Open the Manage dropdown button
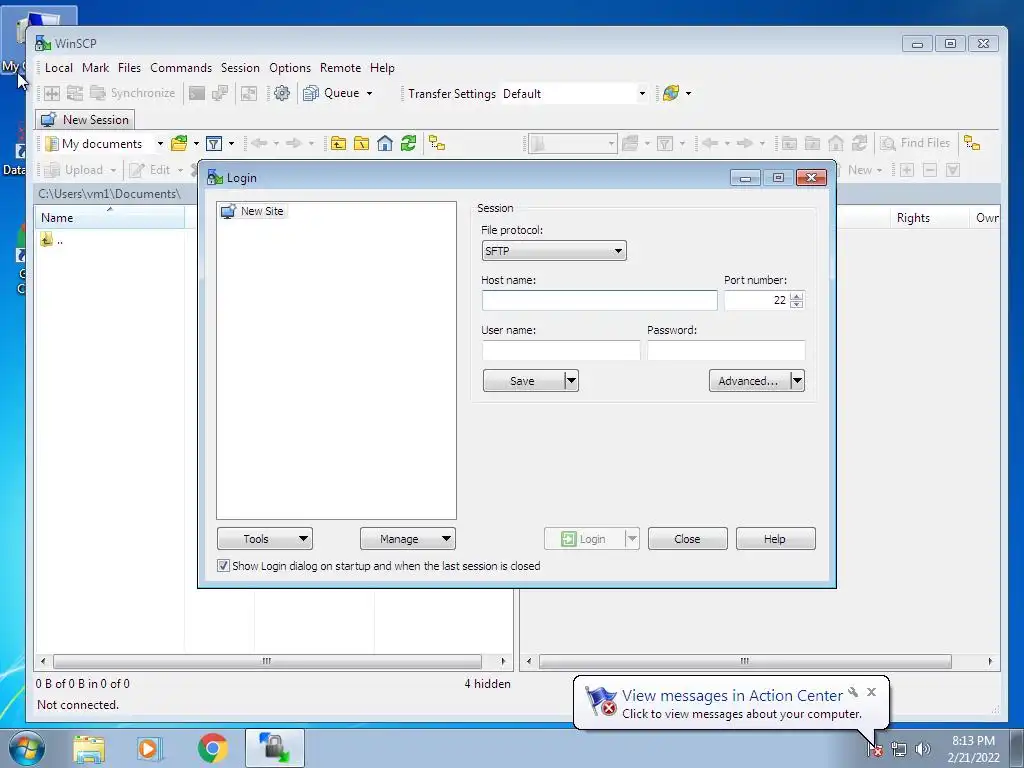The width and height of the screenshot is (1024, 768). click(x=408, y=539)
